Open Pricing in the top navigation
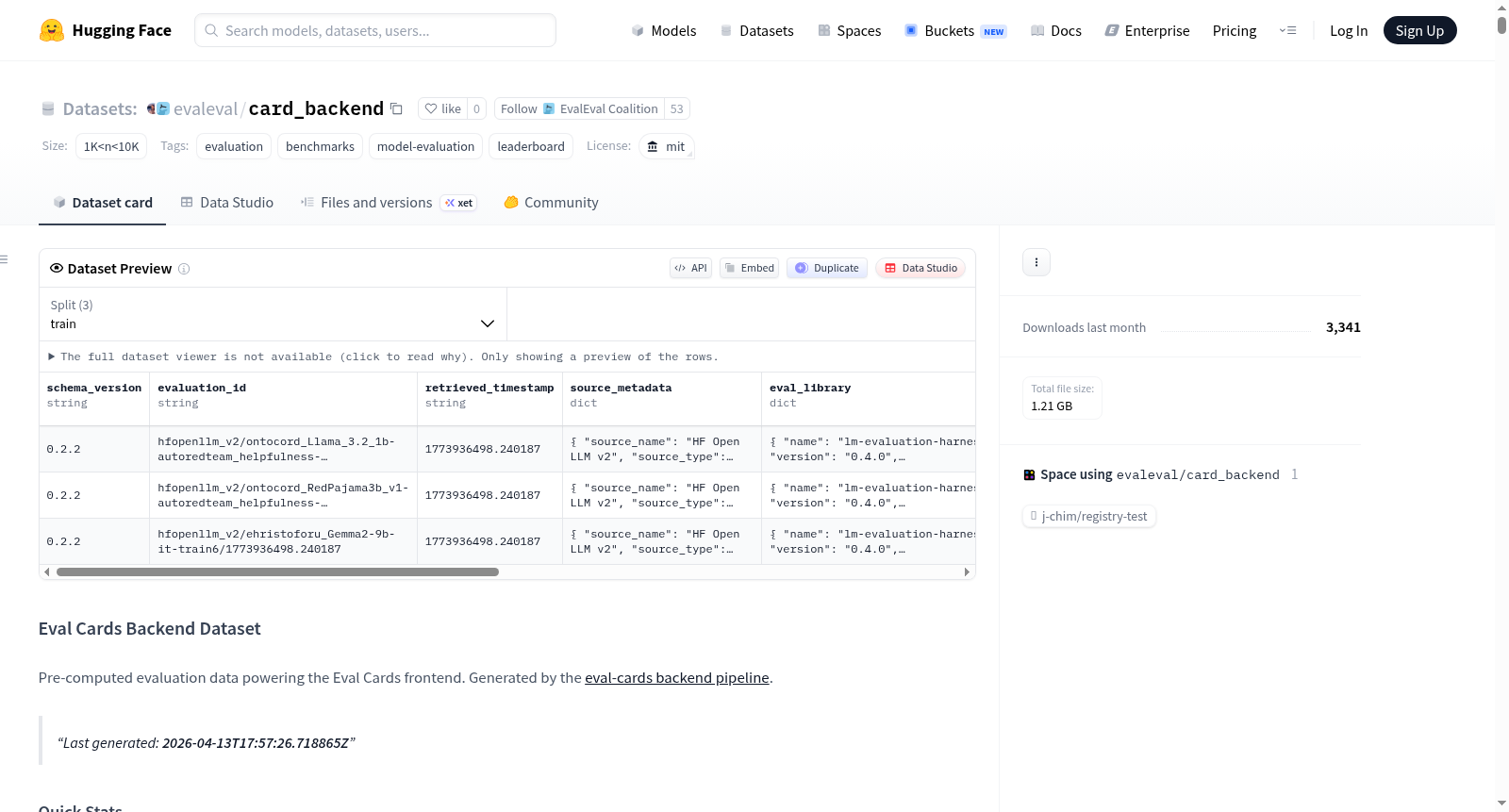Viewport: 1509px width, 812px height. pyautogui.click(x=1235, y=30)
